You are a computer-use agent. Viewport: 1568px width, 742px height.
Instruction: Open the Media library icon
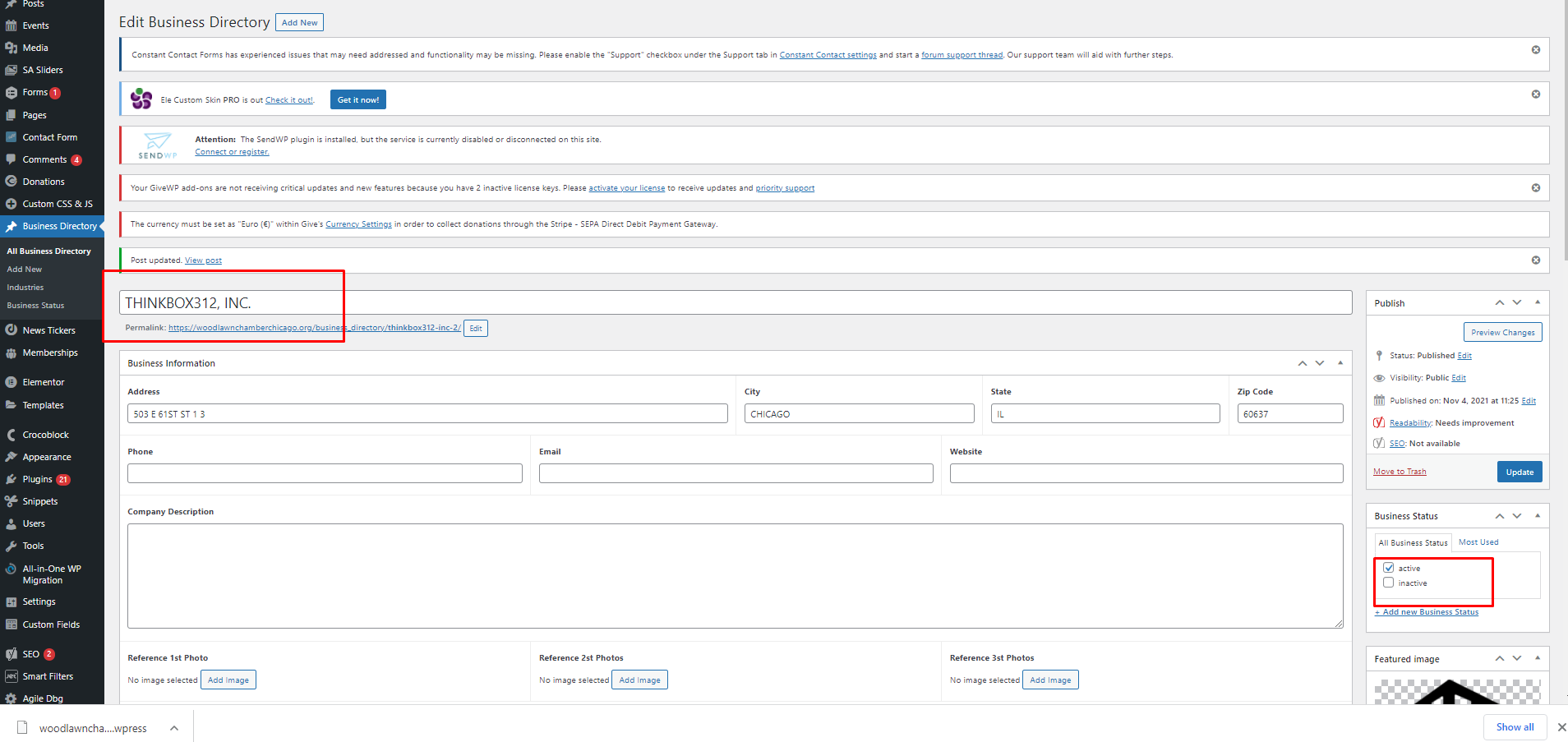click(12, 48)
